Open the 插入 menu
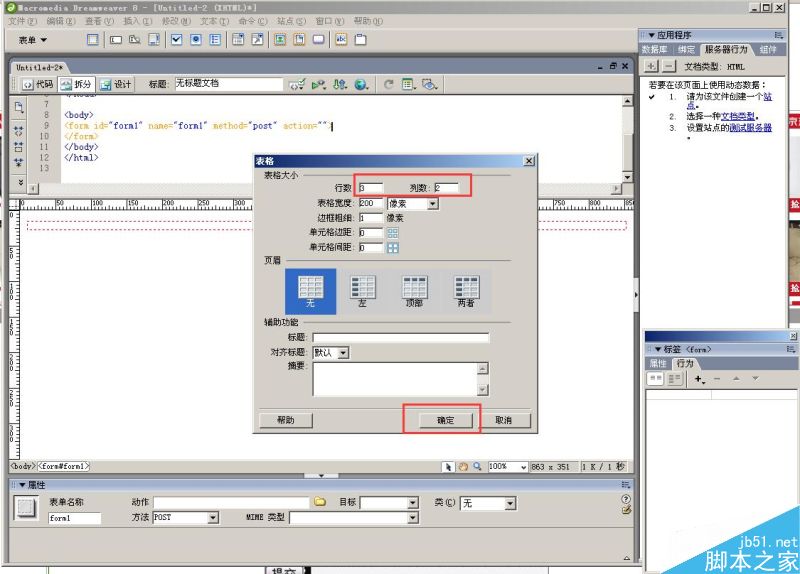800x574 pixels. click(x=138, y=21)
